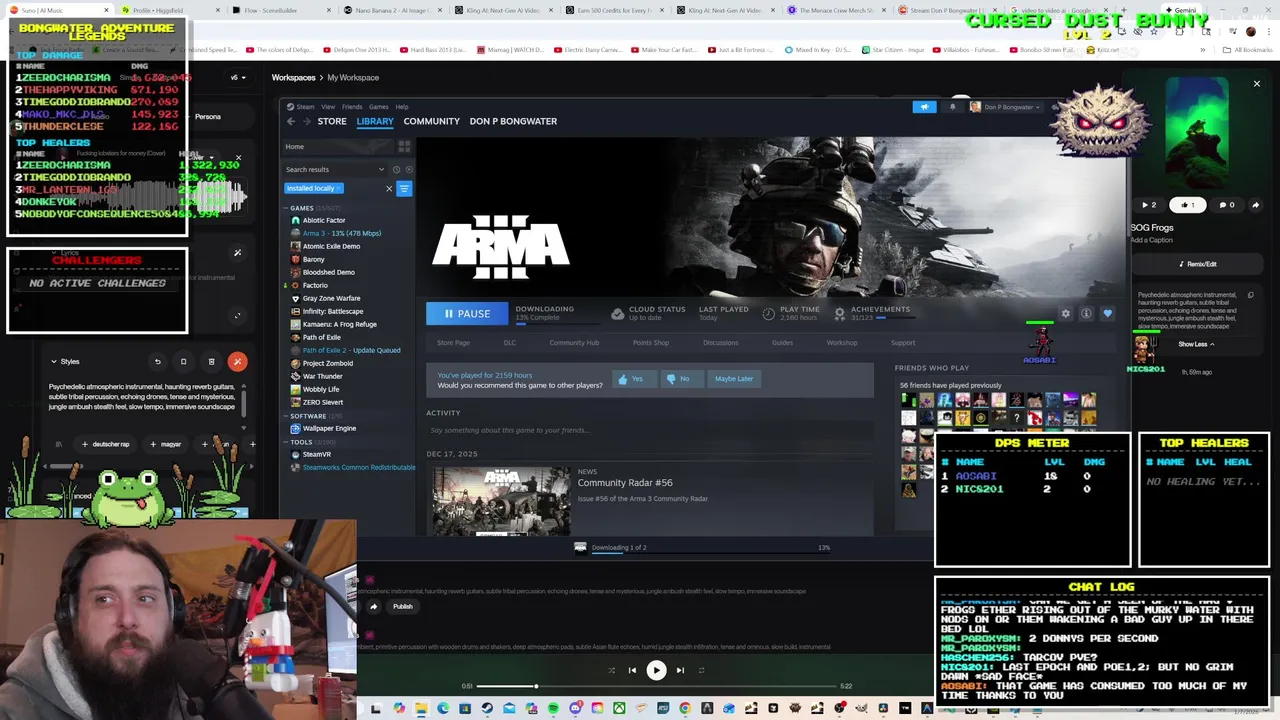Delete styles text with trash icon
The height and width of the screenshot is (720, 1280).
[211, 361]
